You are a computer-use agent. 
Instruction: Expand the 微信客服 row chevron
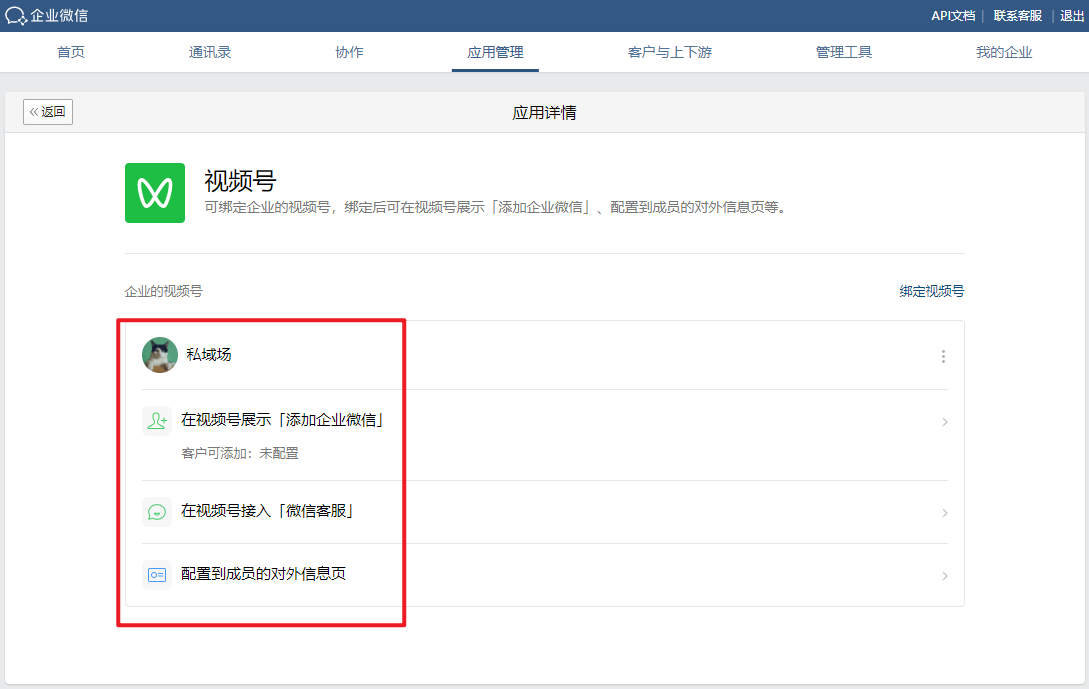point(945,513)
